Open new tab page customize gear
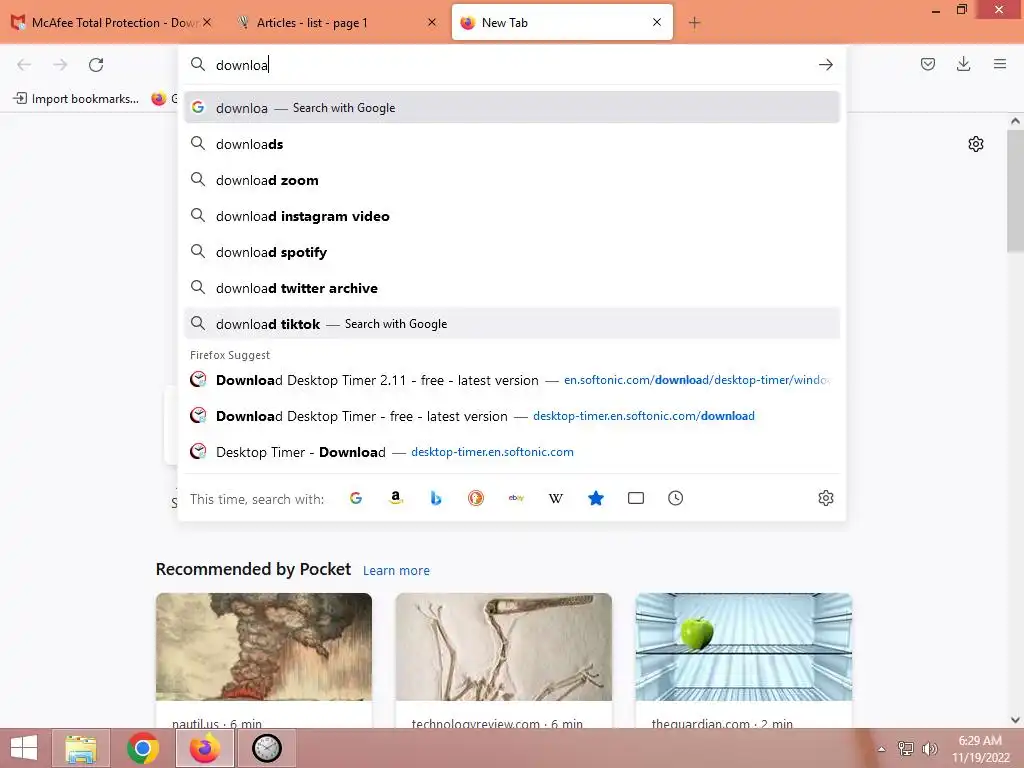1024x768 pixels. coord(976,144)
